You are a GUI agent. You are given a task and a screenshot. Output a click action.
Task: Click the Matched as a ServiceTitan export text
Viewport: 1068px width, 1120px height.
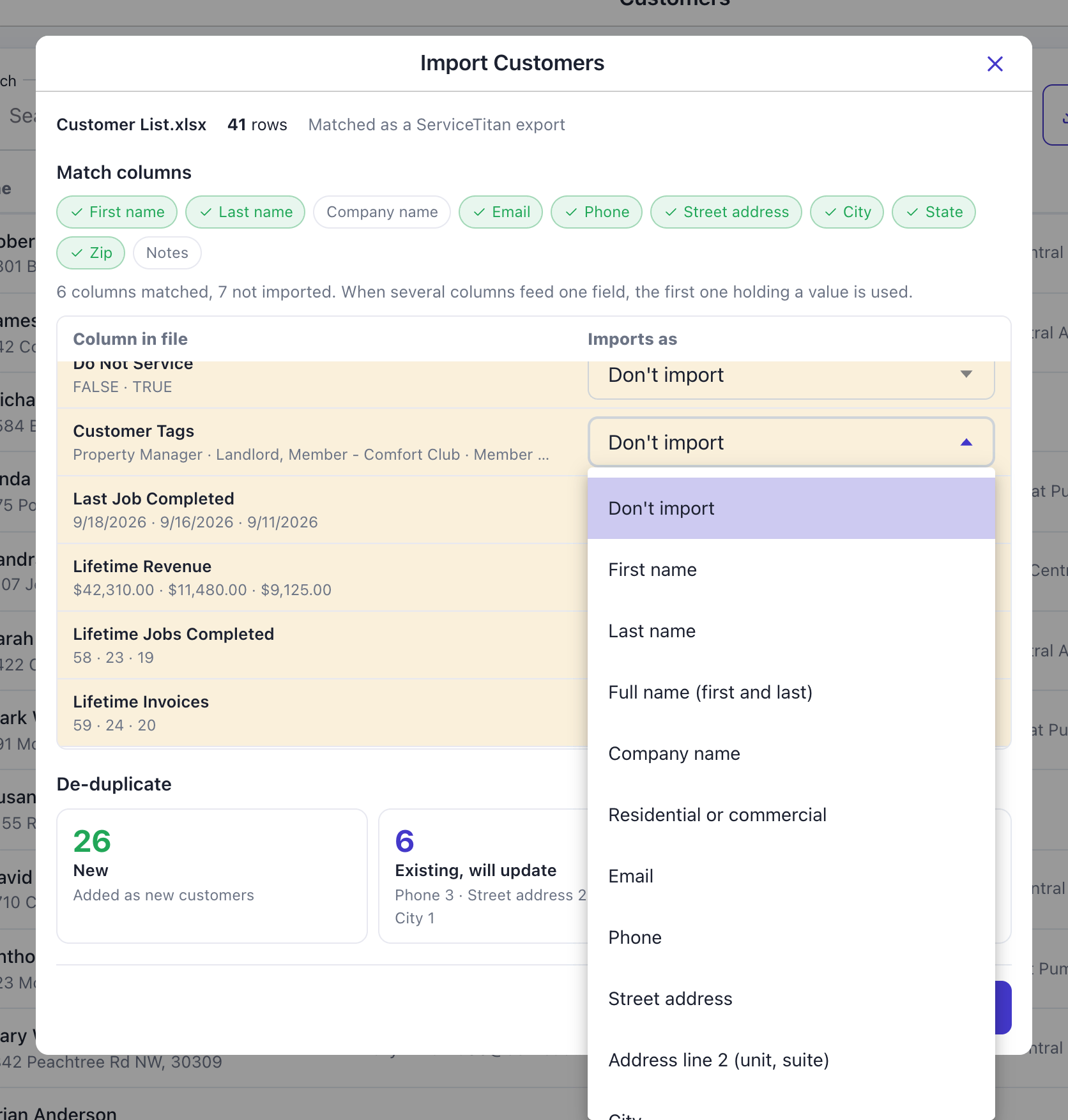tap(436, 125)
